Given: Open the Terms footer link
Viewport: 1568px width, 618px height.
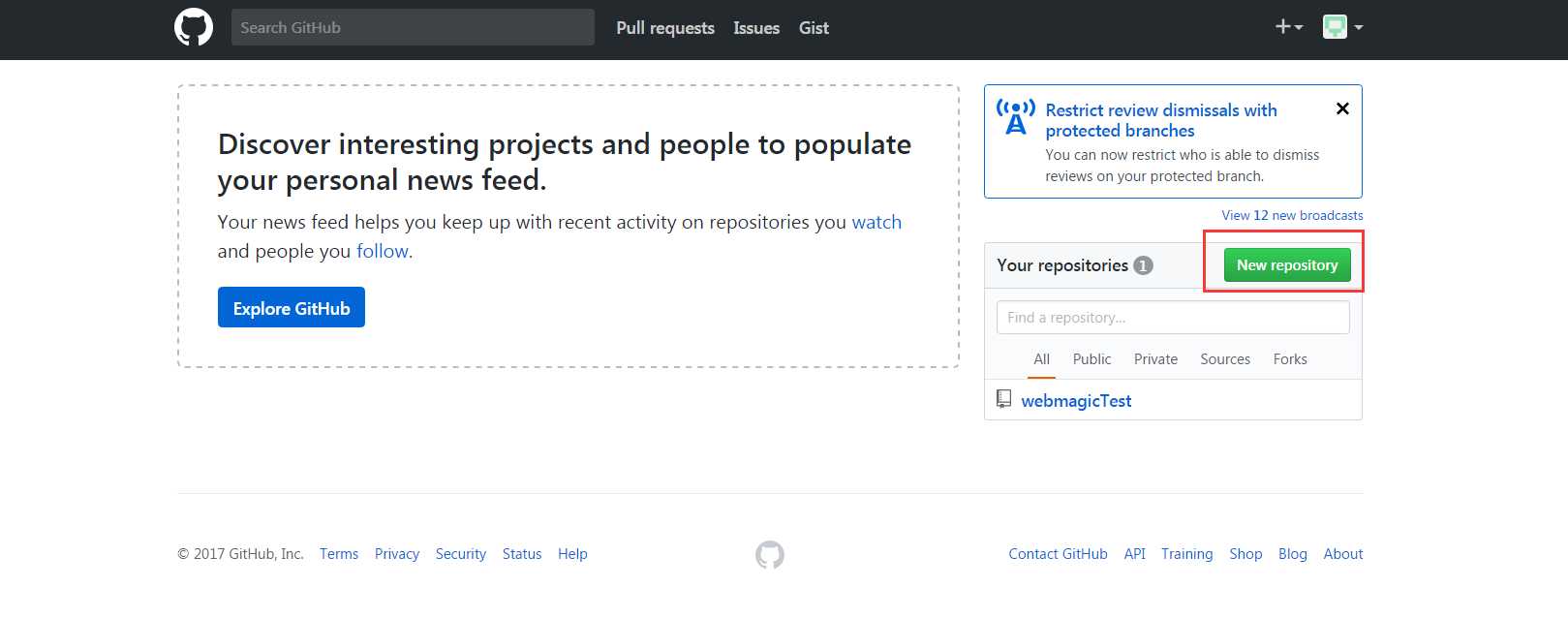Looking at the screenshot, I should (x=339, y=554).
